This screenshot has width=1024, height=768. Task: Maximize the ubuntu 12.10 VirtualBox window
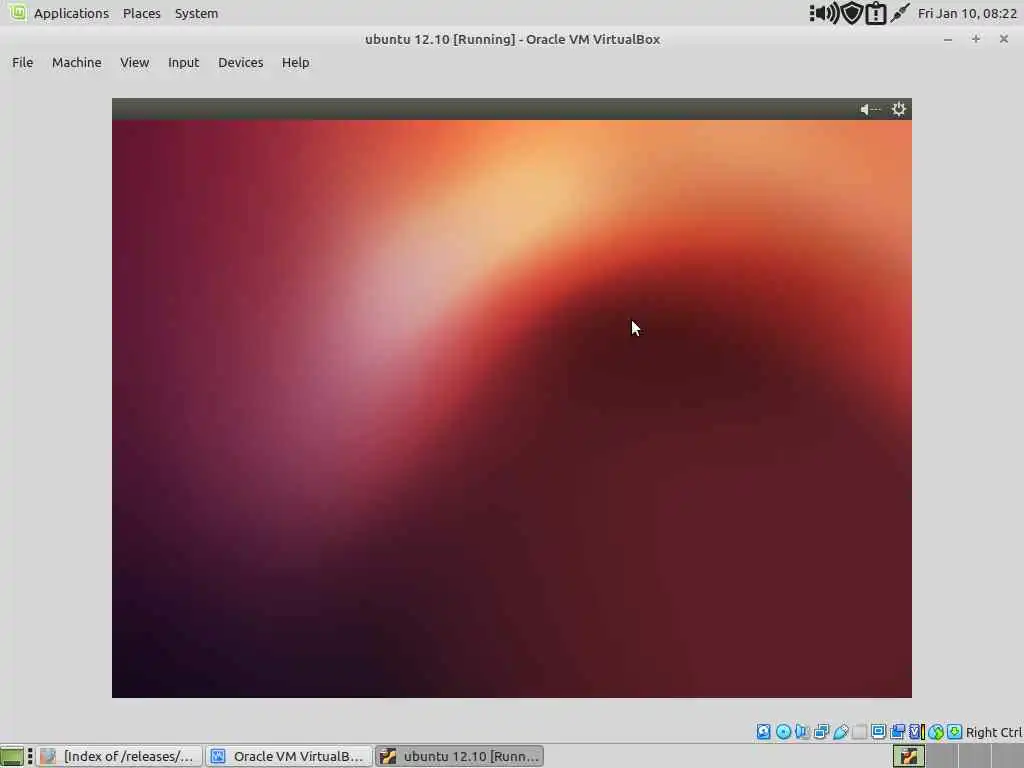pos(976,39)
